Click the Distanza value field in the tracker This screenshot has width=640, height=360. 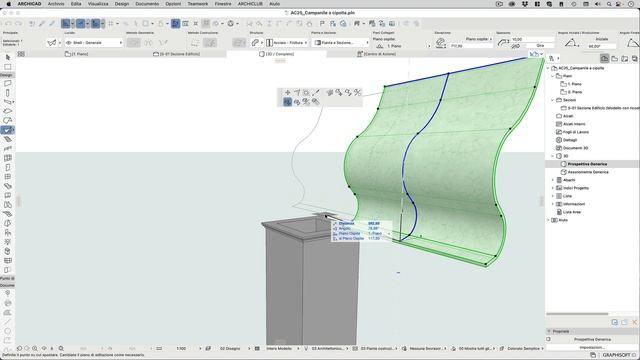[374, 224]
